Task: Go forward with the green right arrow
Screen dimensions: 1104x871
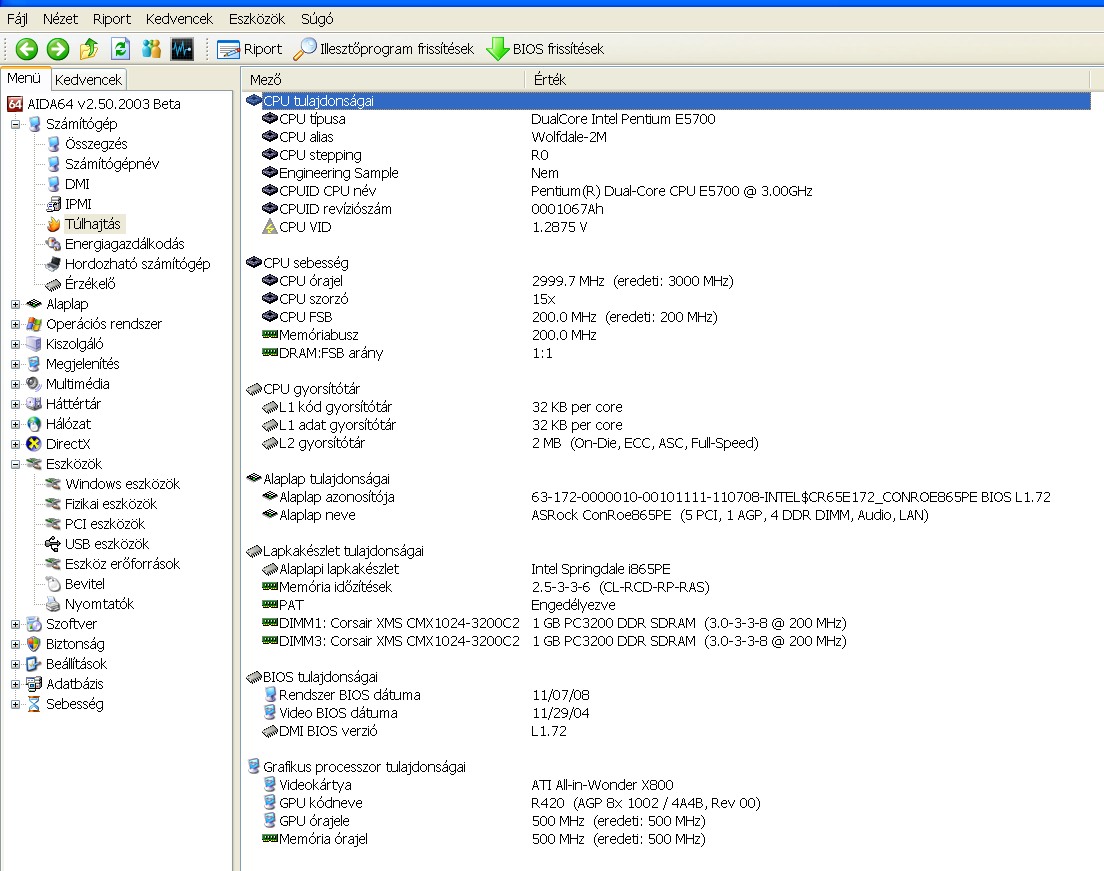Action: coord(58,49)
